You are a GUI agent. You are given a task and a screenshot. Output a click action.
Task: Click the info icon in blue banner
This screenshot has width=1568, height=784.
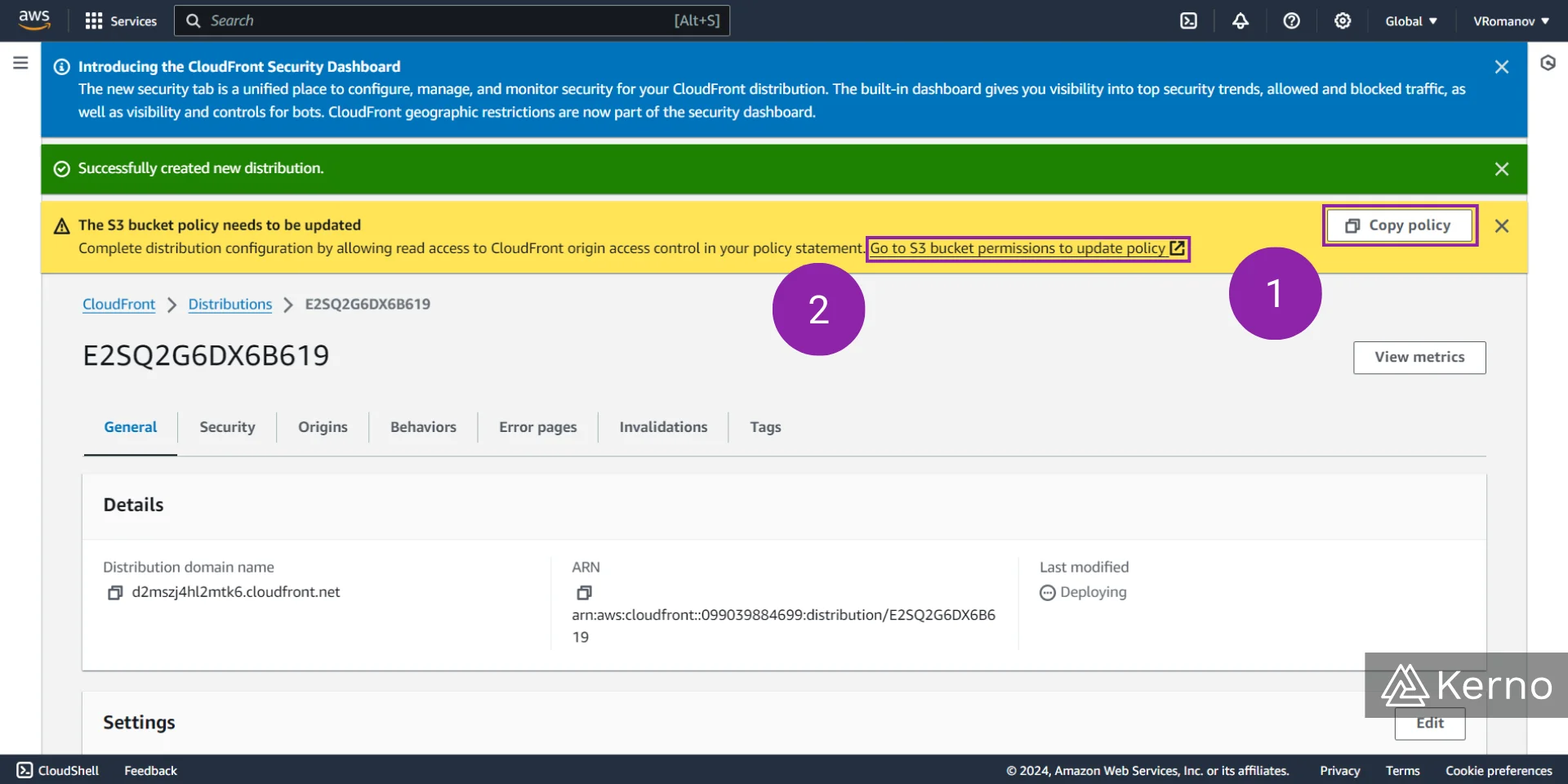61,67
